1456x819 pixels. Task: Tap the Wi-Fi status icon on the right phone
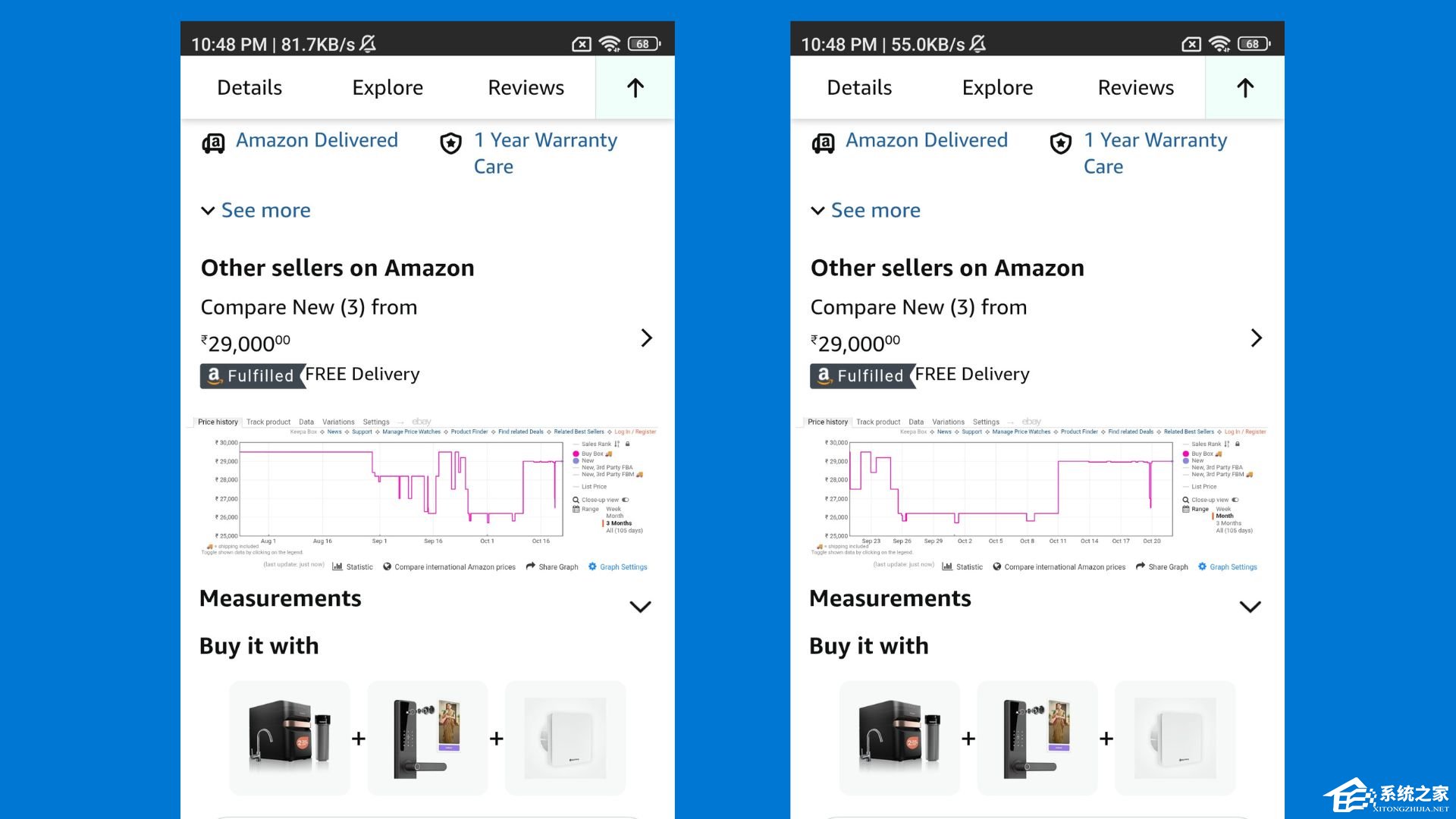[x=1219, y=44]
